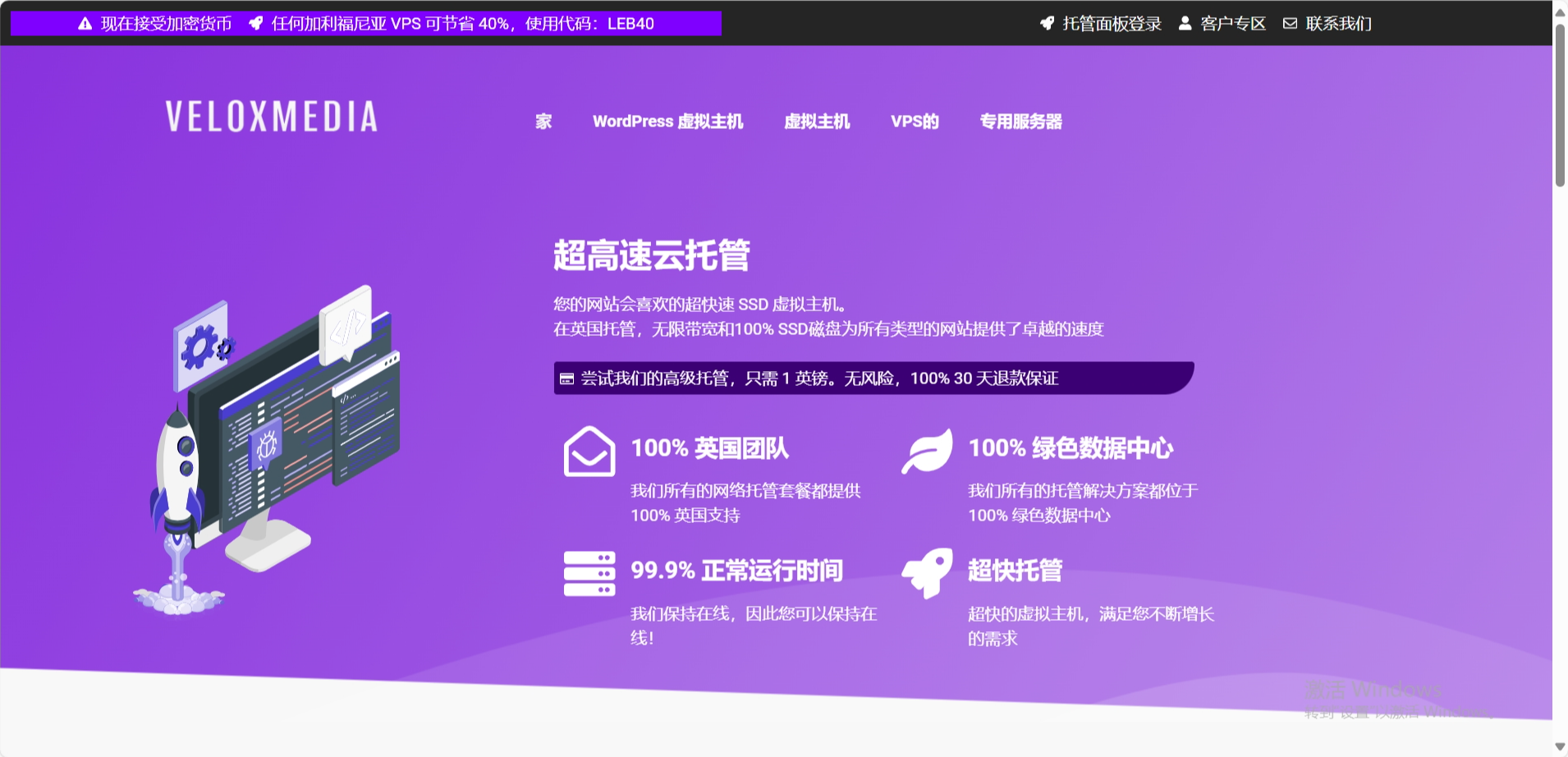The width and height of the screenshot is (1568, 757).
Task: Open the 虚拟主机 navigation entry
Action: pos(817,121)
